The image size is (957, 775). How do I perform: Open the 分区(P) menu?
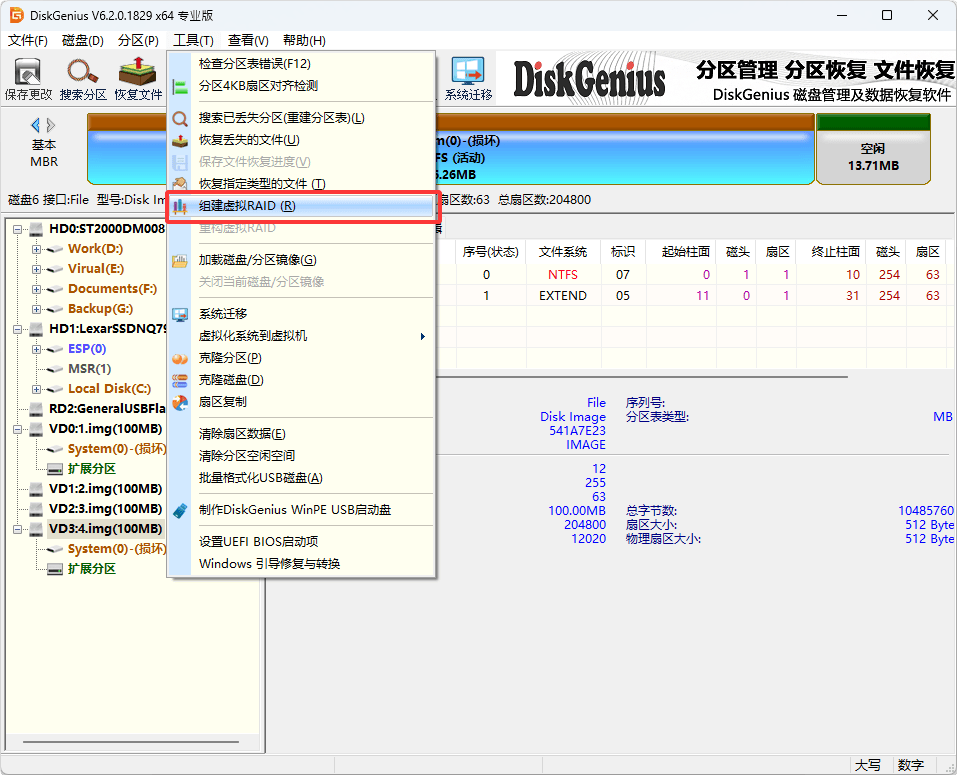point(138,40)
